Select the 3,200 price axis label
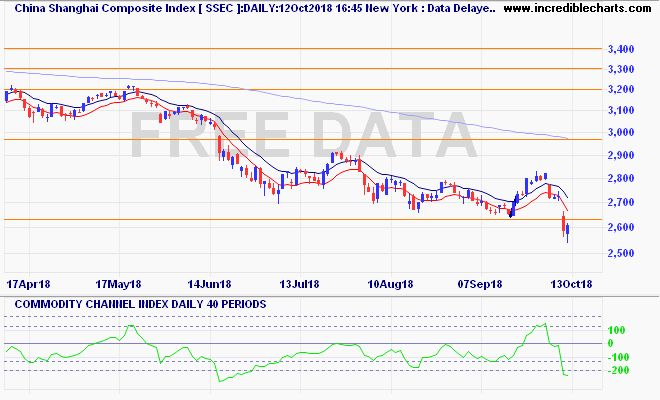Image resolution: width=660 pixels, height=400 pixels. click(x=621, y=89)
